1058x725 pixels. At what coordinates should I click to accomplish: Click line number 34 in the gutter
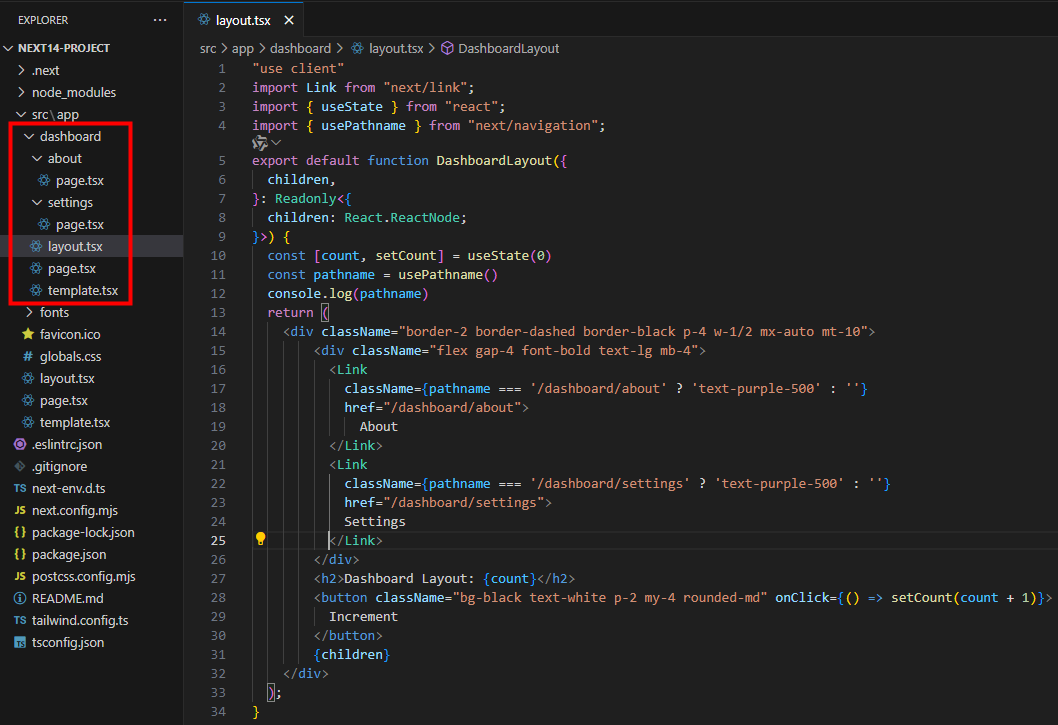(218, 711)
